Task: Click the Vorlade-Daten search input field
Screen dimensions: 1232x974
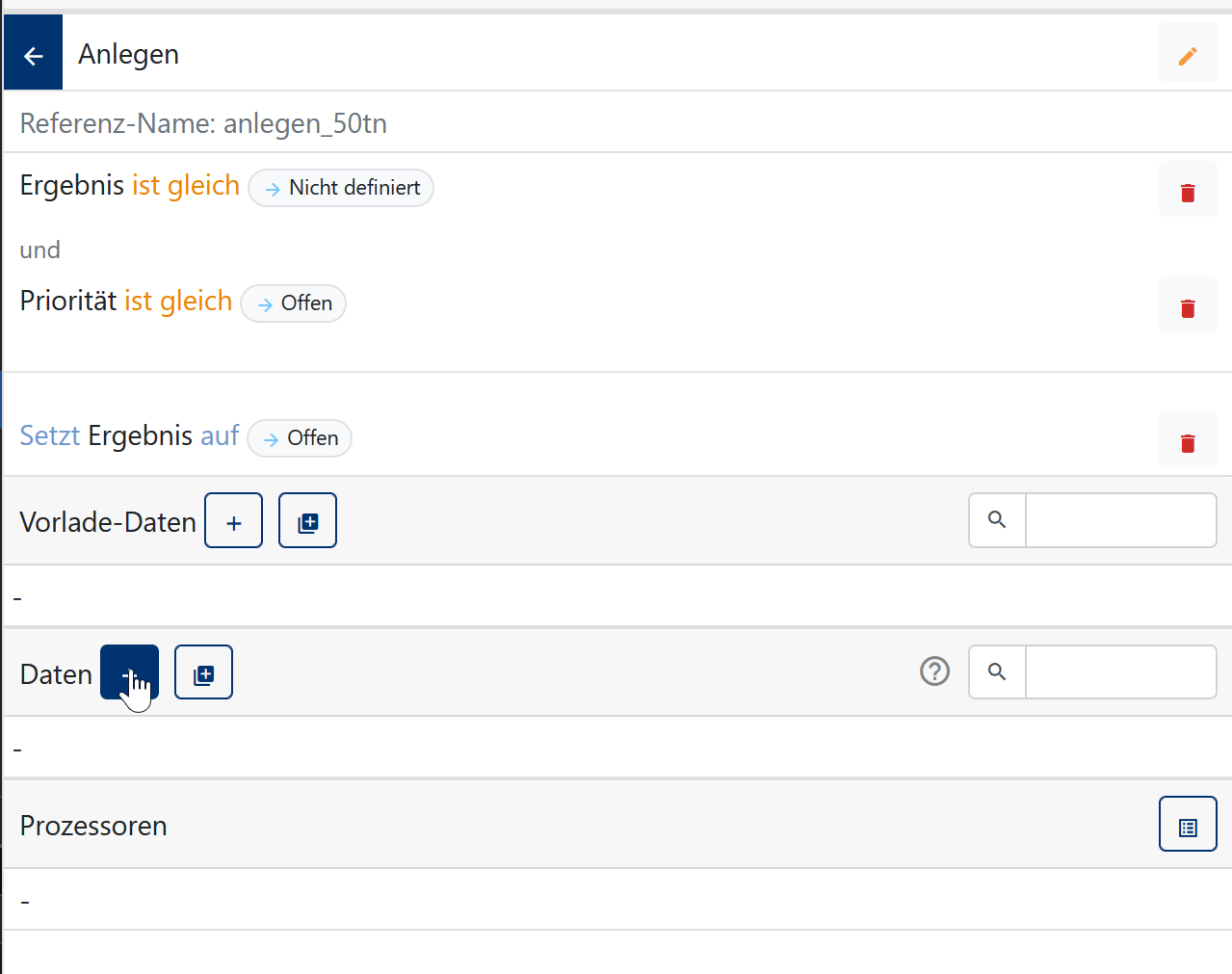Action: (1121, 520)
